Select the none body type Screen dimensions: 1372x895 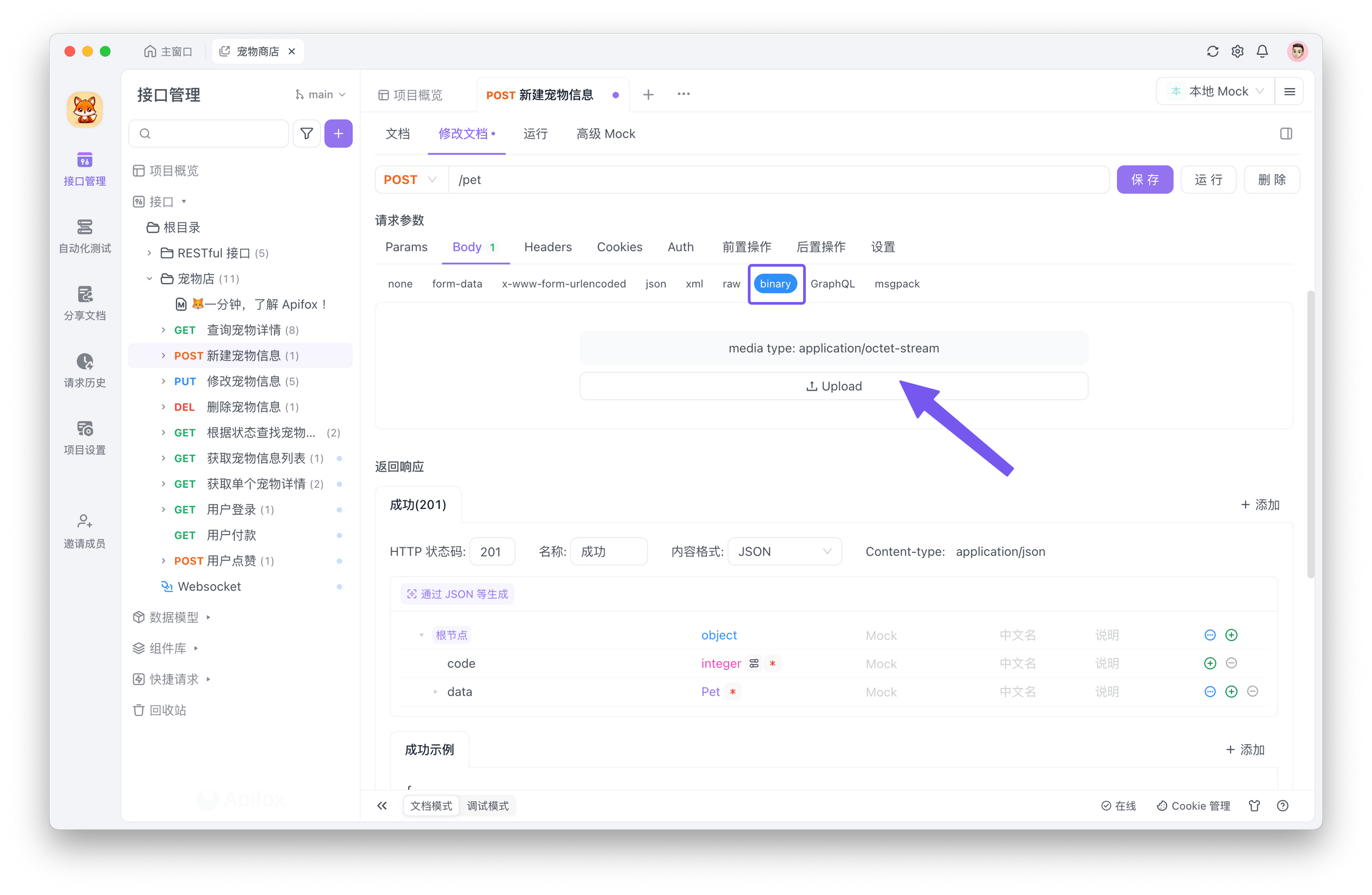click(x=400, y=284)
